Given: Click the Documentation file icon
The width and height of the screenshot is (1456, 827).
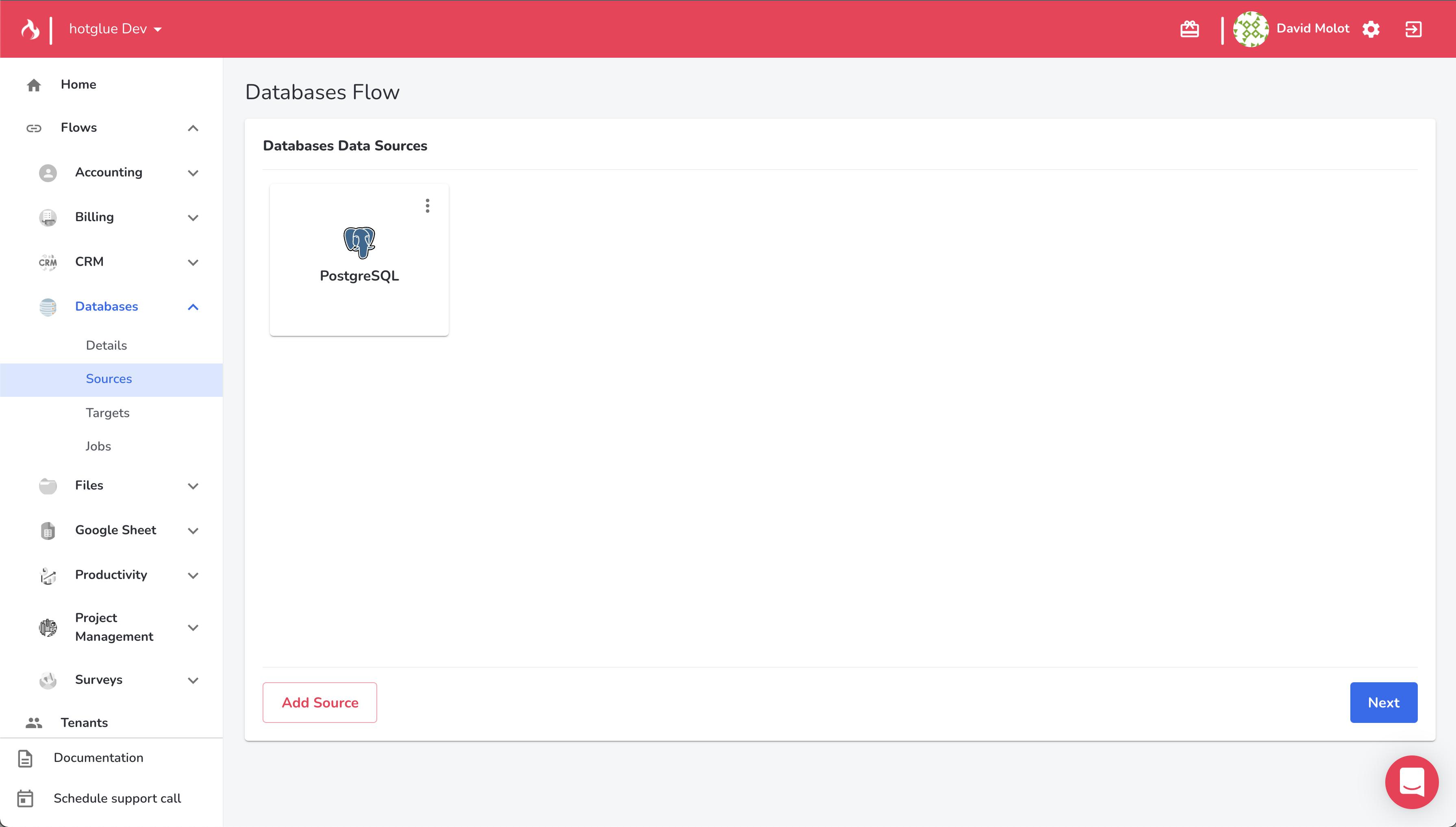Looking at the screenshot, I should tap(26, 758).
